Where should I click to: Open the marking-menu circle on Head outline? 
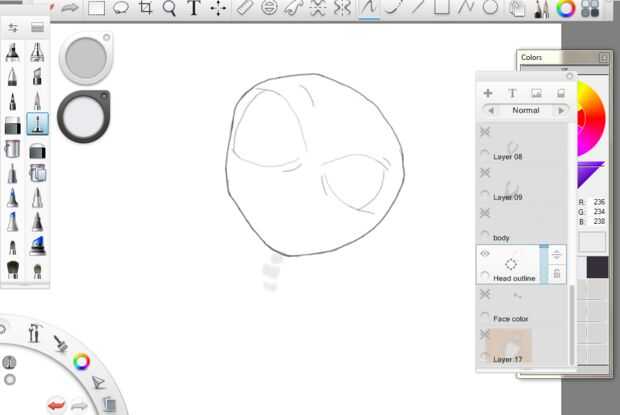pyautogui.click(x=485, y=275)
